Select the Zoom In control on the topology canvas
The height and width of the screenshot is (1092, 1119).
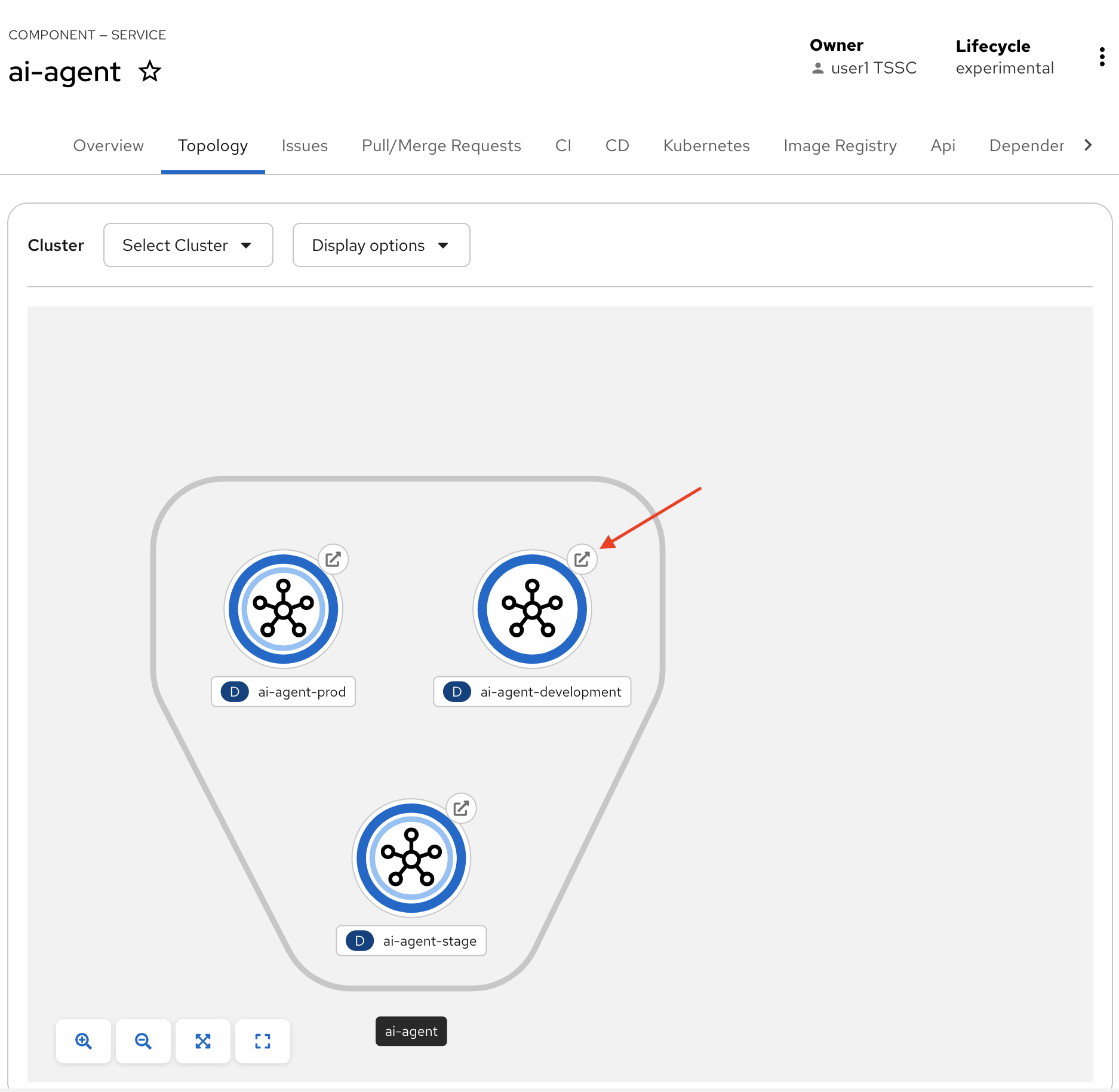pyautogui.click(x=84, y=1041)
